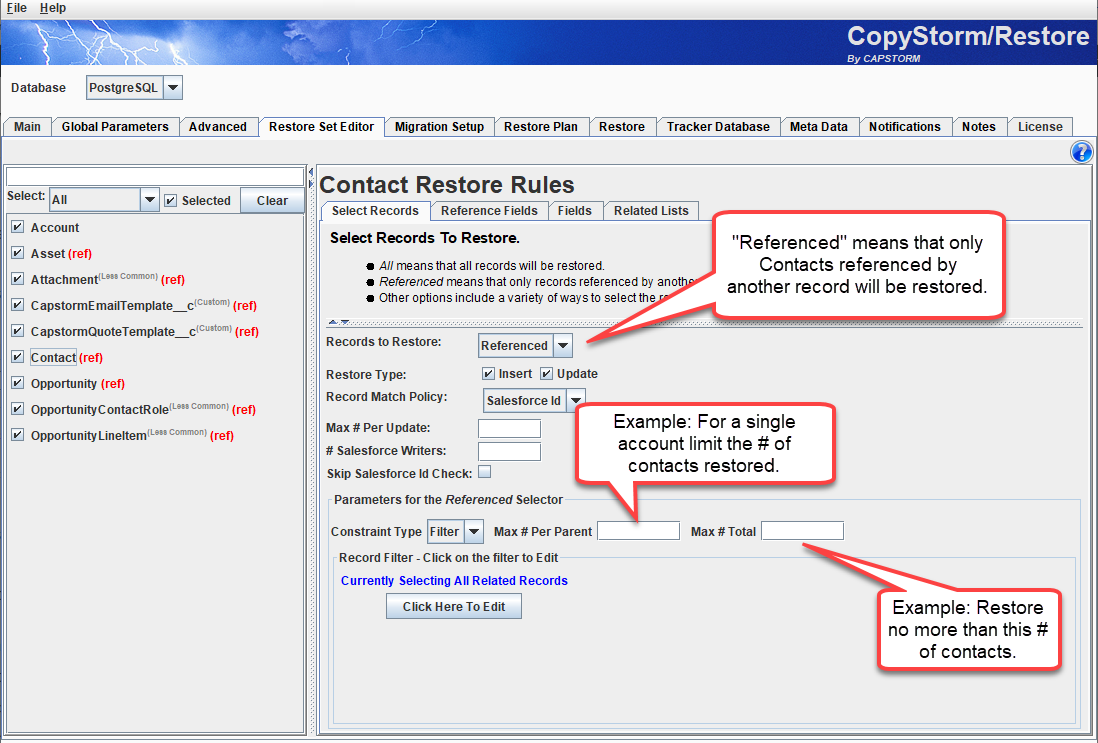
Task: Focus the Max # Per Parent field
Action: coord(638,531)
